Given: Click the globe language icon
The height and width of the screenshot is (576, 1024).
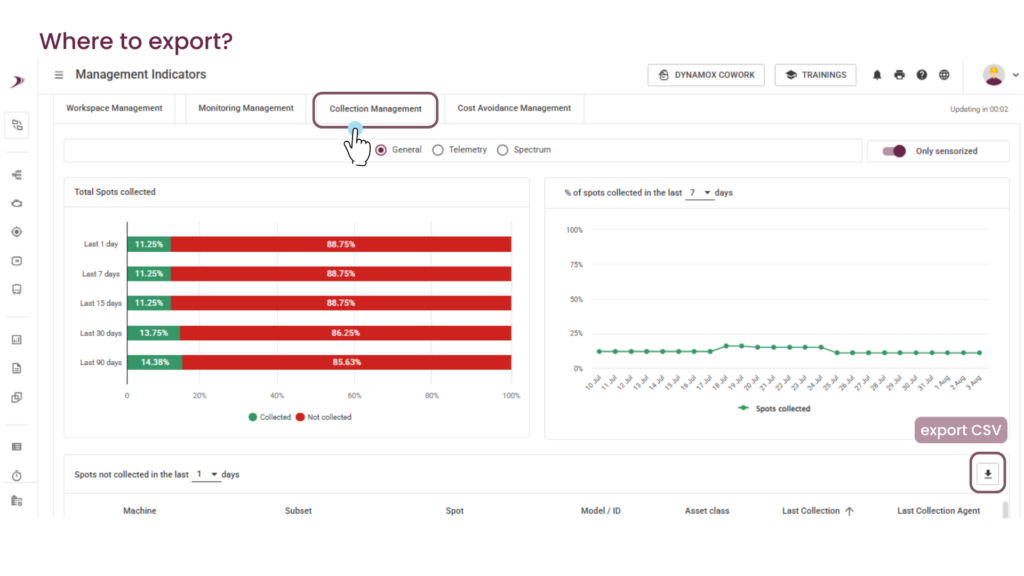Looking at the screenshot, I should pyautogui.click(x=944, y=75).
